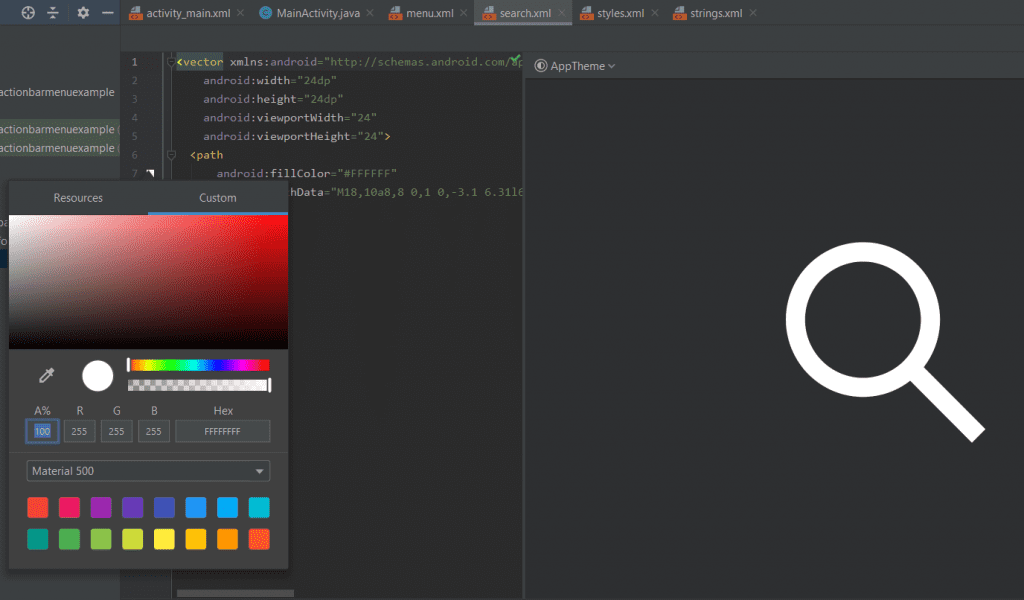Click the rainbow hue slider
The width and height of the screenshot is (1024, 600).
[199, 365]
